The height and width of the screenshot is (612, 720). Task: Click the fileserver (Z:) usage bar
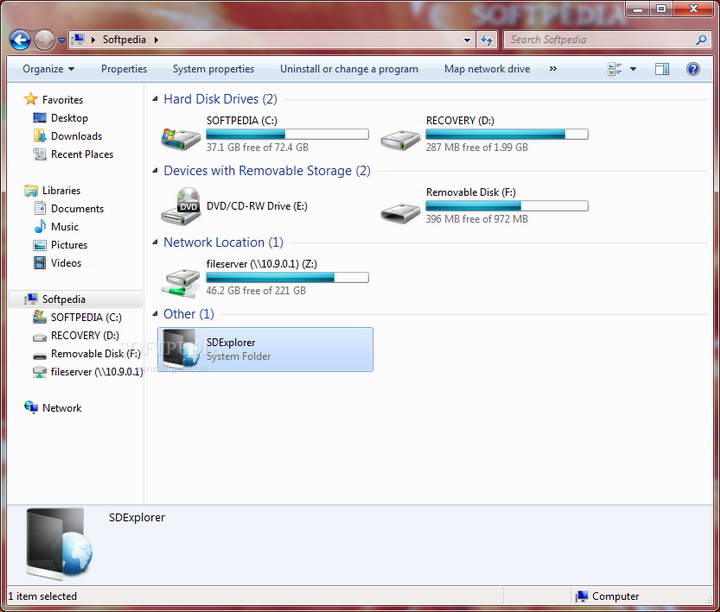(287, 277)
